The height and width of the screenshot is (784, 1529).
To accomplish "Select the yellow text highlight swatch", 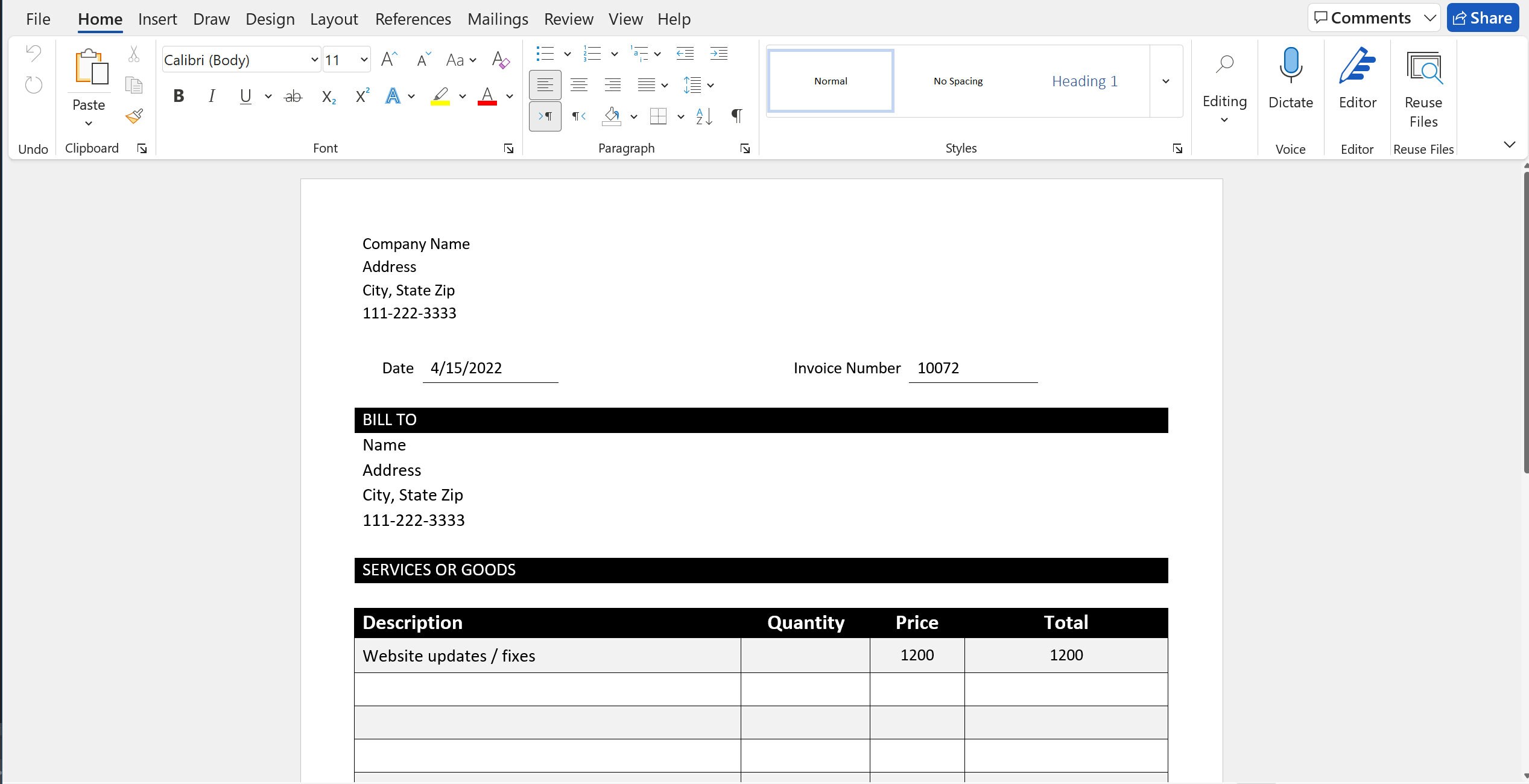I will click(441, 96).
